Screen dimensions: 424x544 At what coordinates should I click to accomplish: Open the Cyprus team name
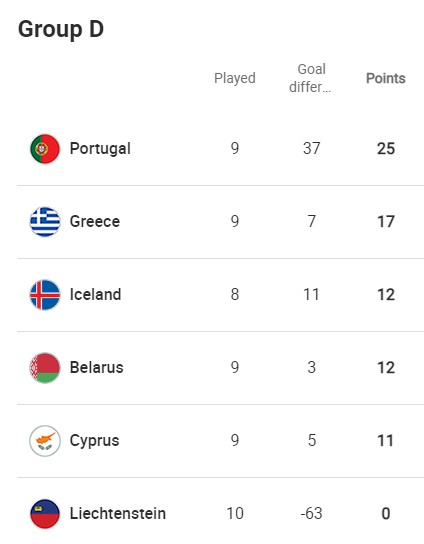point(94,441)
